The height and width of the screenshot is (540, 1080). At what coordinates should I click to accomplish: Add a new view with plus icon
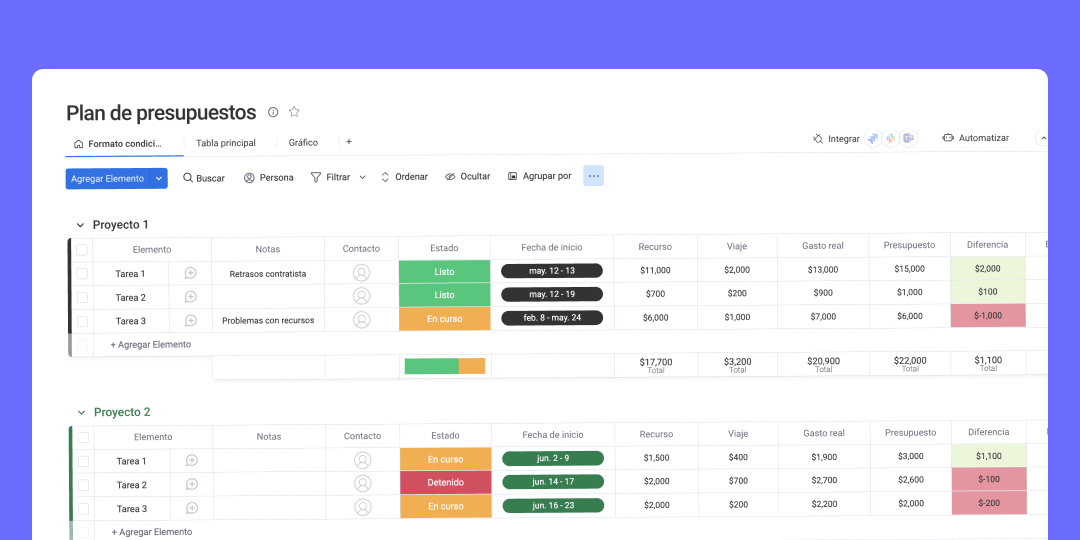(348, 142)
